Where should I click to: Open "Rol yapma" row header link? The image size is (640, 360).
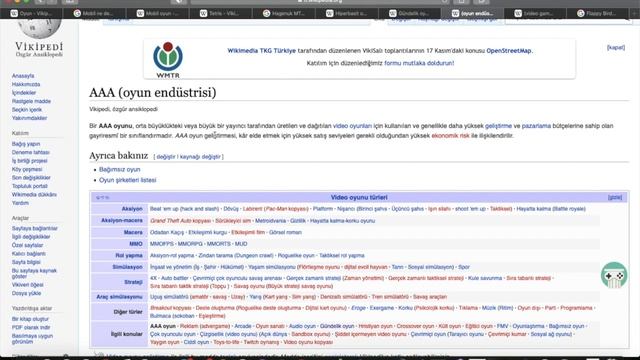(129, 256)
